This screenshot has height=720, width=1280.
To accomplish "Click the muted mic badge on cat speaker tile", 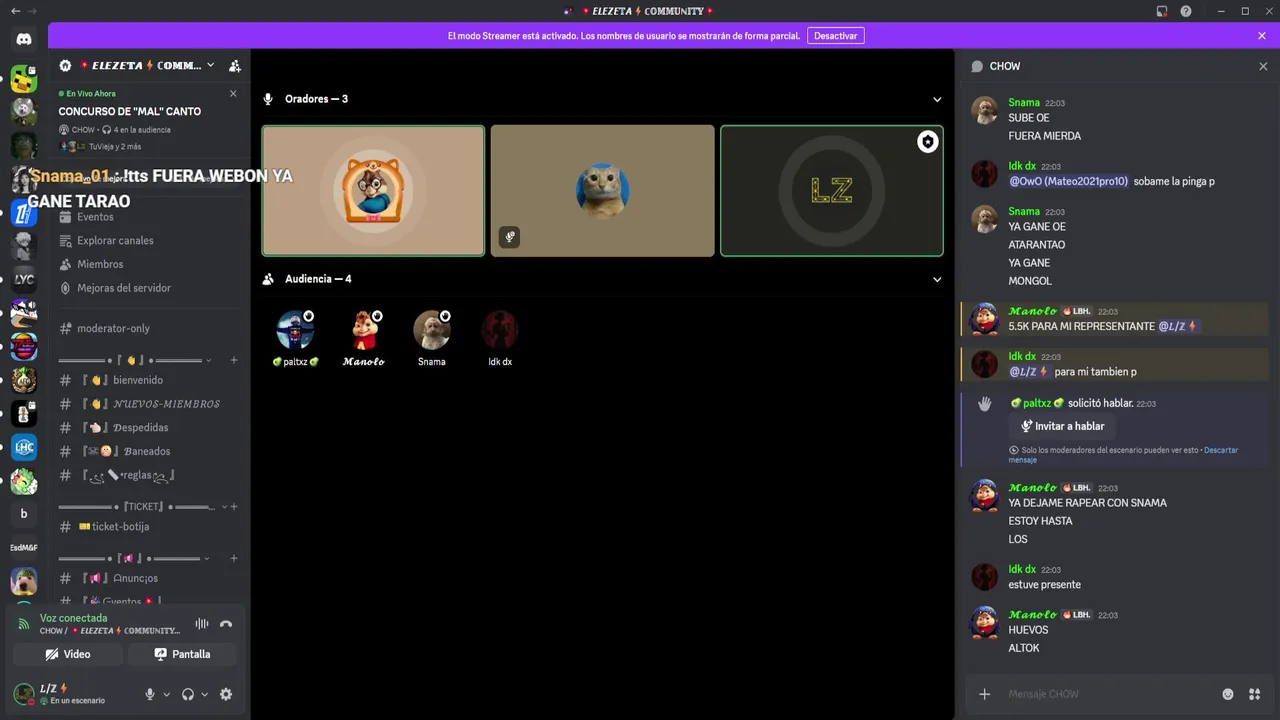I will pos(509,237).
